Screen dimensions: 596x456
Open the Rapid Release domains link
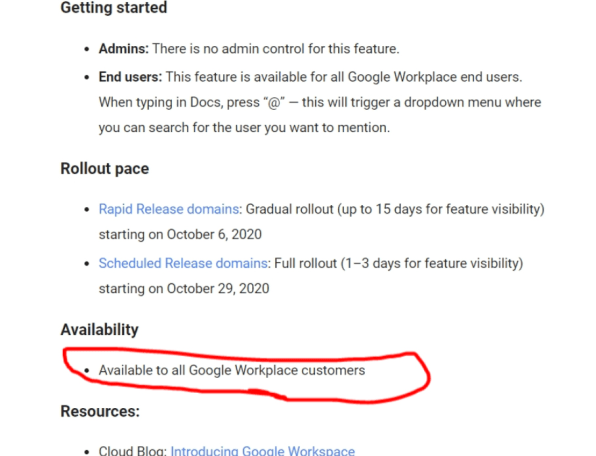click(x=169, y=209)
